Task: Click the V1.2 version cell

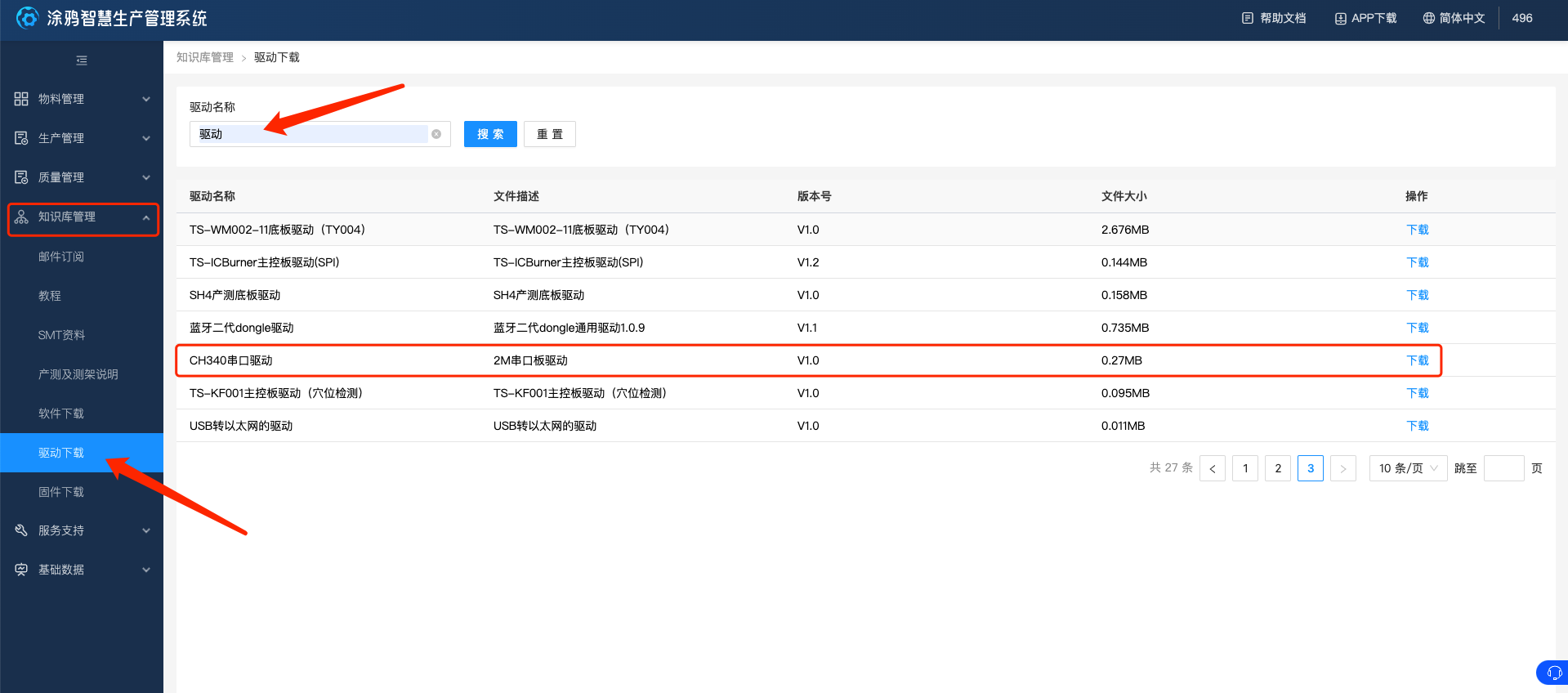Action: click(x=808, y=262)
